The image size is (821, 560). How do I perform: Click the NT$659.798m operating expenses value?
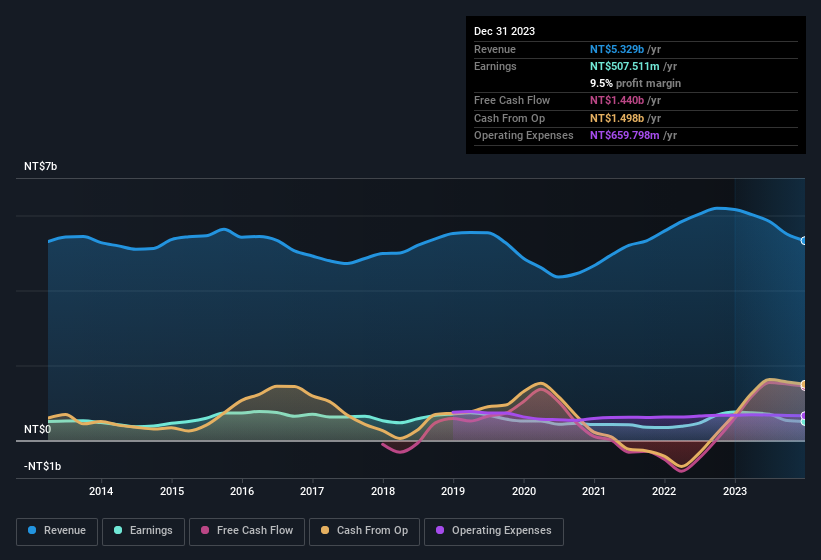(x=625, y=136)
